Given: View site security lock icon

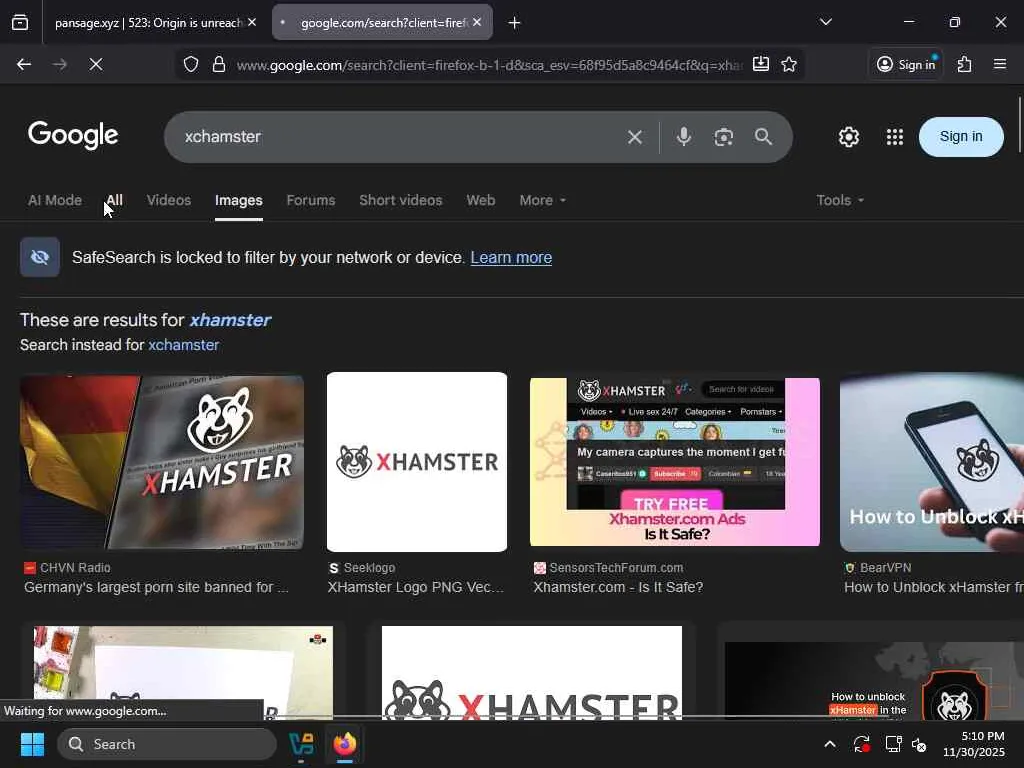Looking at the screenshot, I should point(219,64).
